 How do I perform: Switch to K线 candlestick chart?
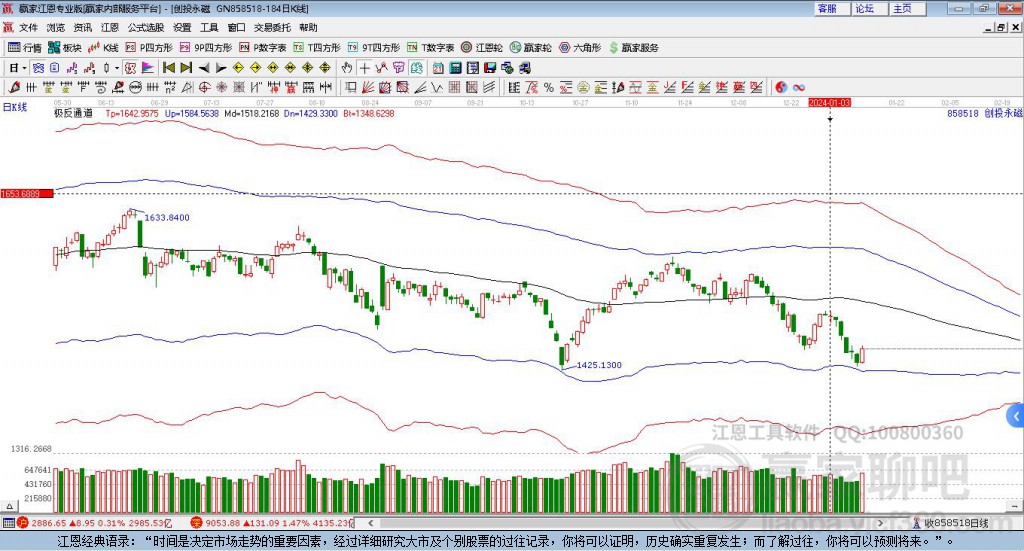pyautogui.click(x=105, y=47)
